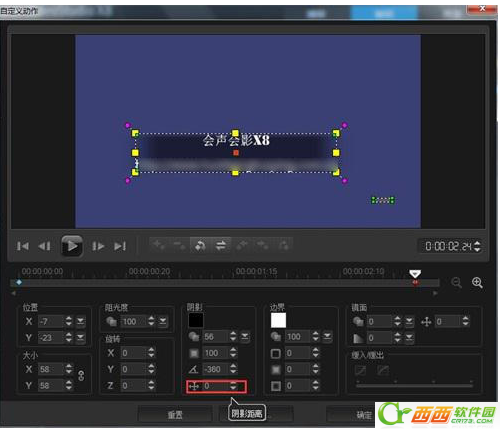Toggle the ease in icon

[x=360, y=370]
